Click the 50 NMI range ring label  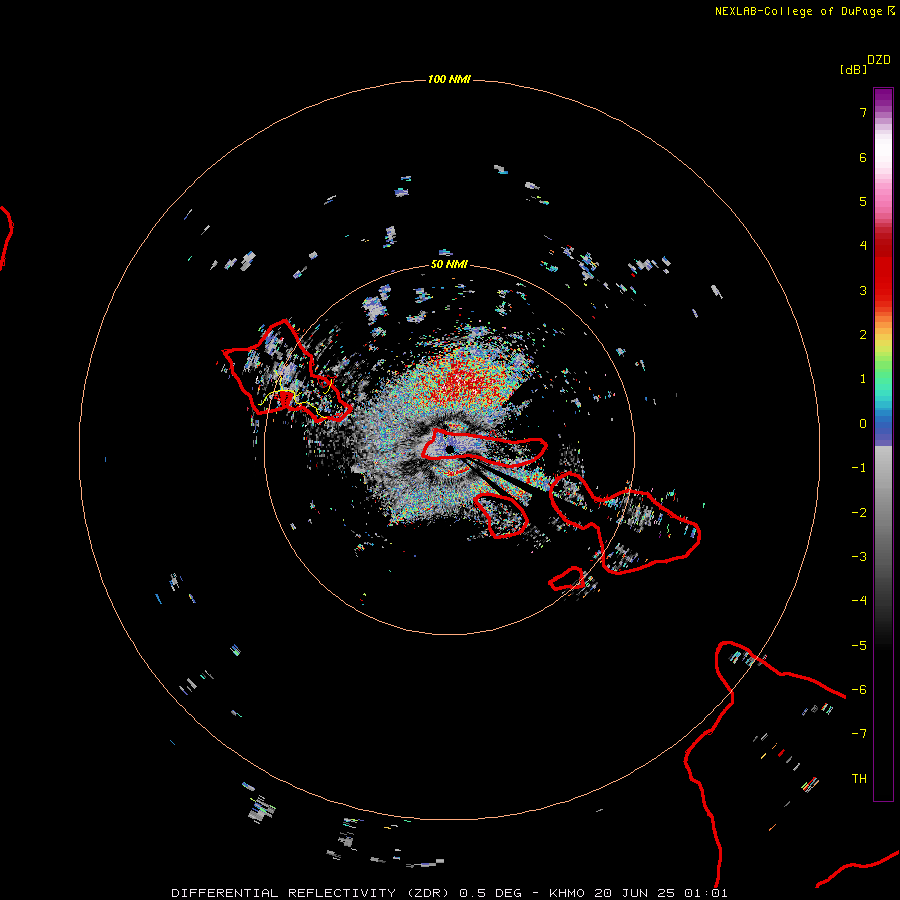[x=449, y=264]
